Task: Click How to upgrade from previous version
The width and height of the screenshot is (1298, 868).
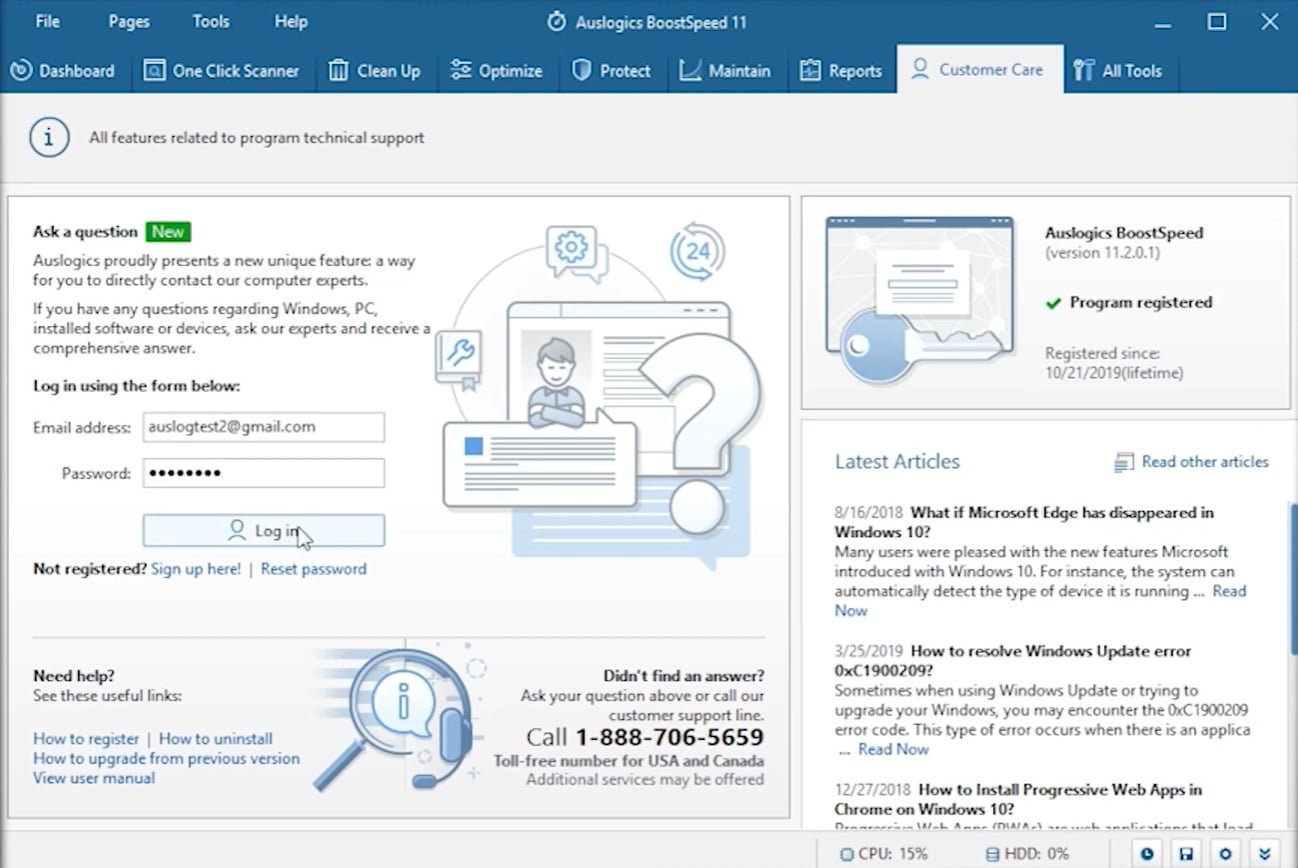Action: click(166, 758)
